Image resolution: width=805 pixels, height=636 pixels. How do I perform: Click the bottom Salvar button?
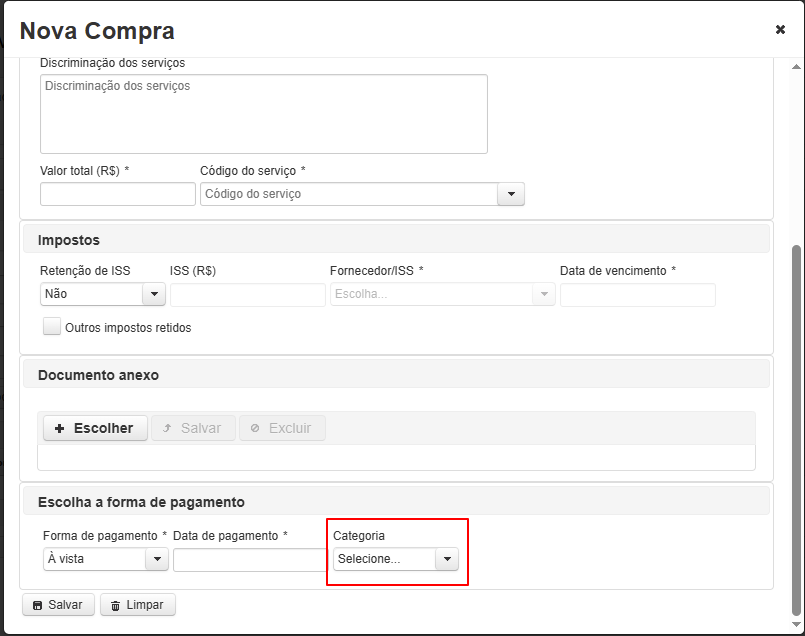(58, 605)
